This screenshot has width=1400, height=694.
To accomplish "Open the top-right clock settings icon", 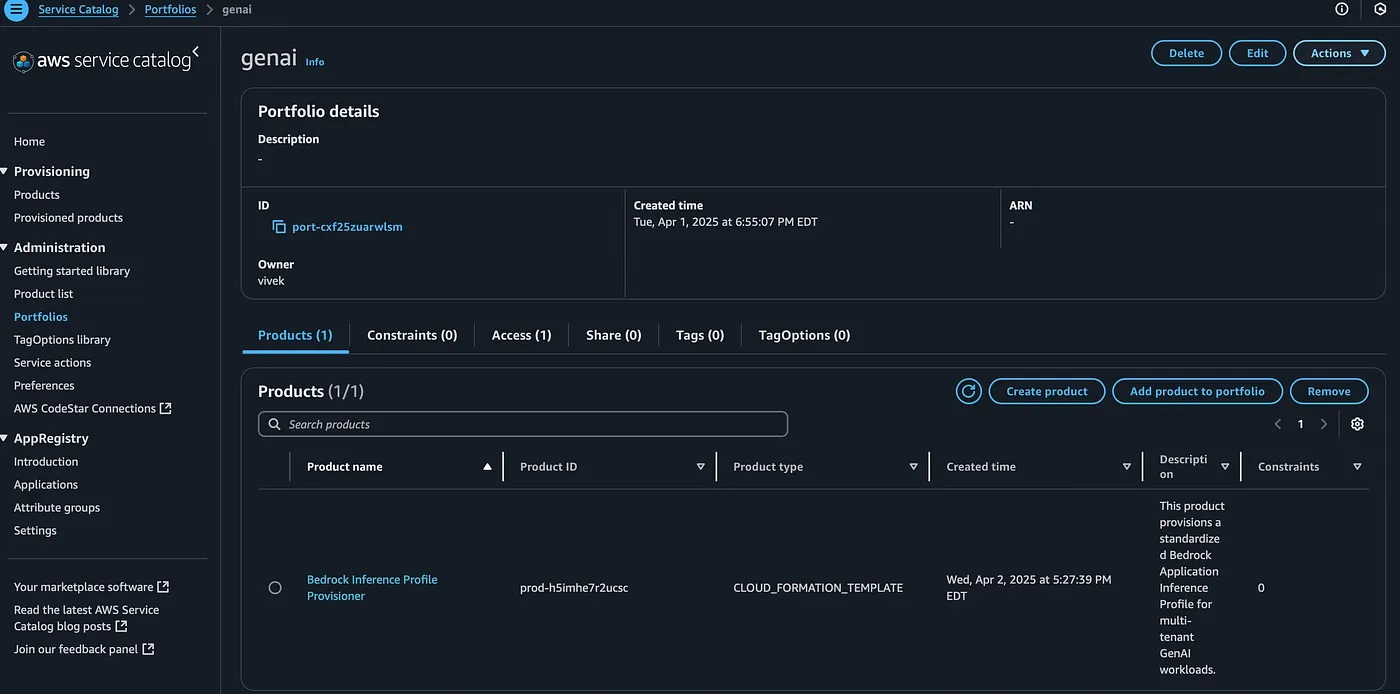I will click(1380, 9).
